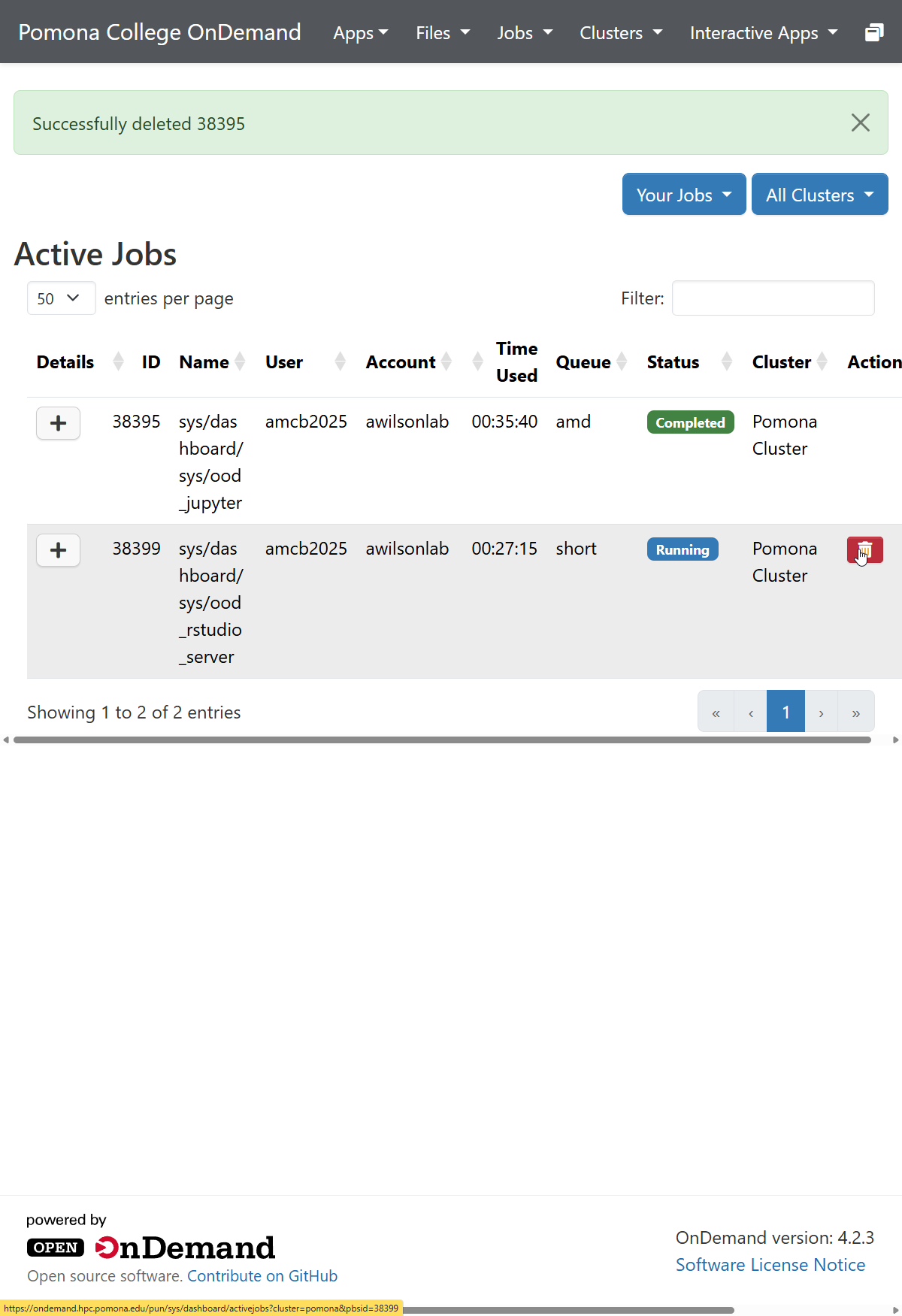Go to Pomona College OnDemand home
The width and height of the screenshot is (902, 1316).
159,32
